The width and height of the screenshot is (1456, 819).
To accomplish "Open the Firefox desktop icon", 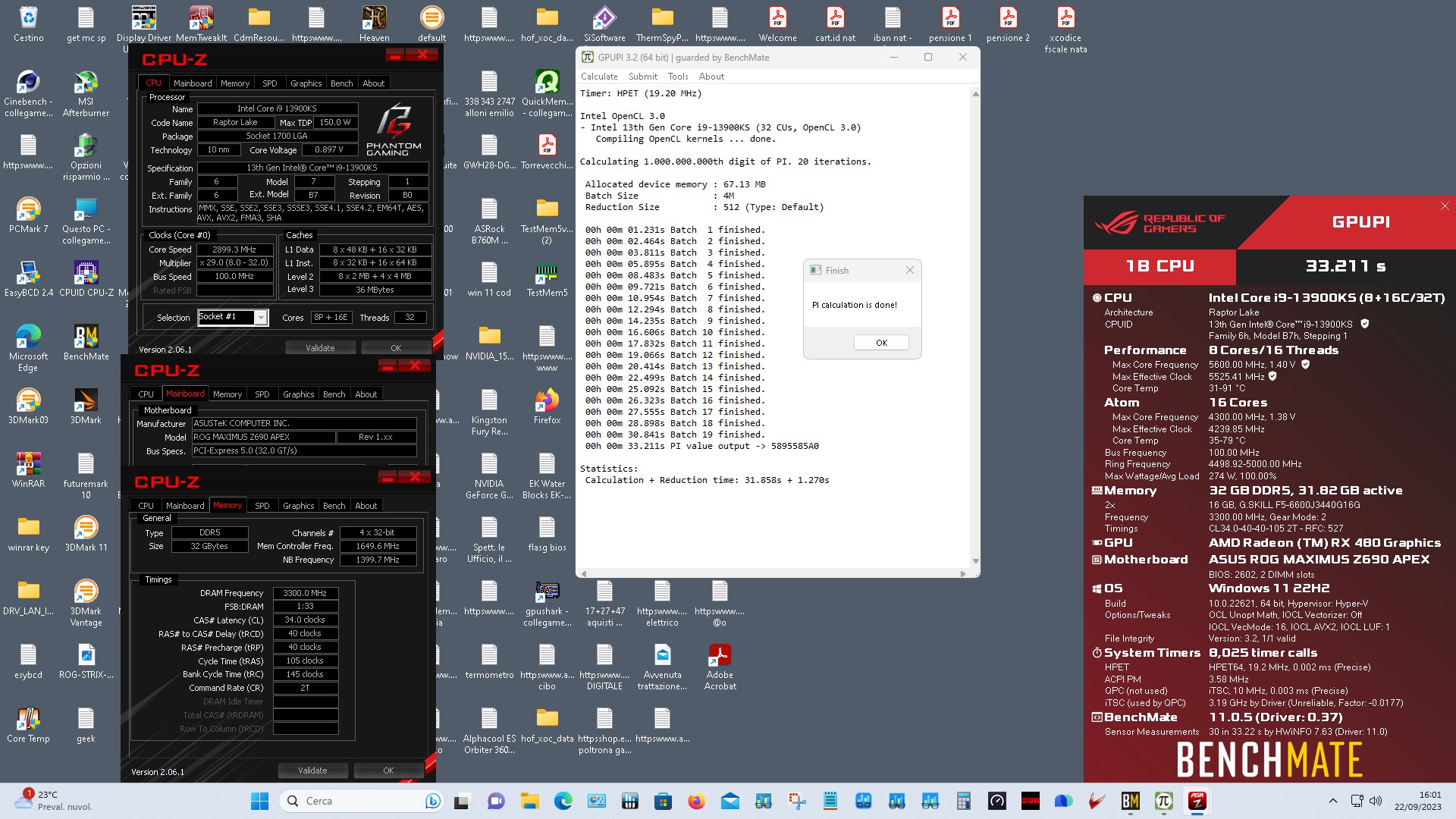I will click(547, 406).
